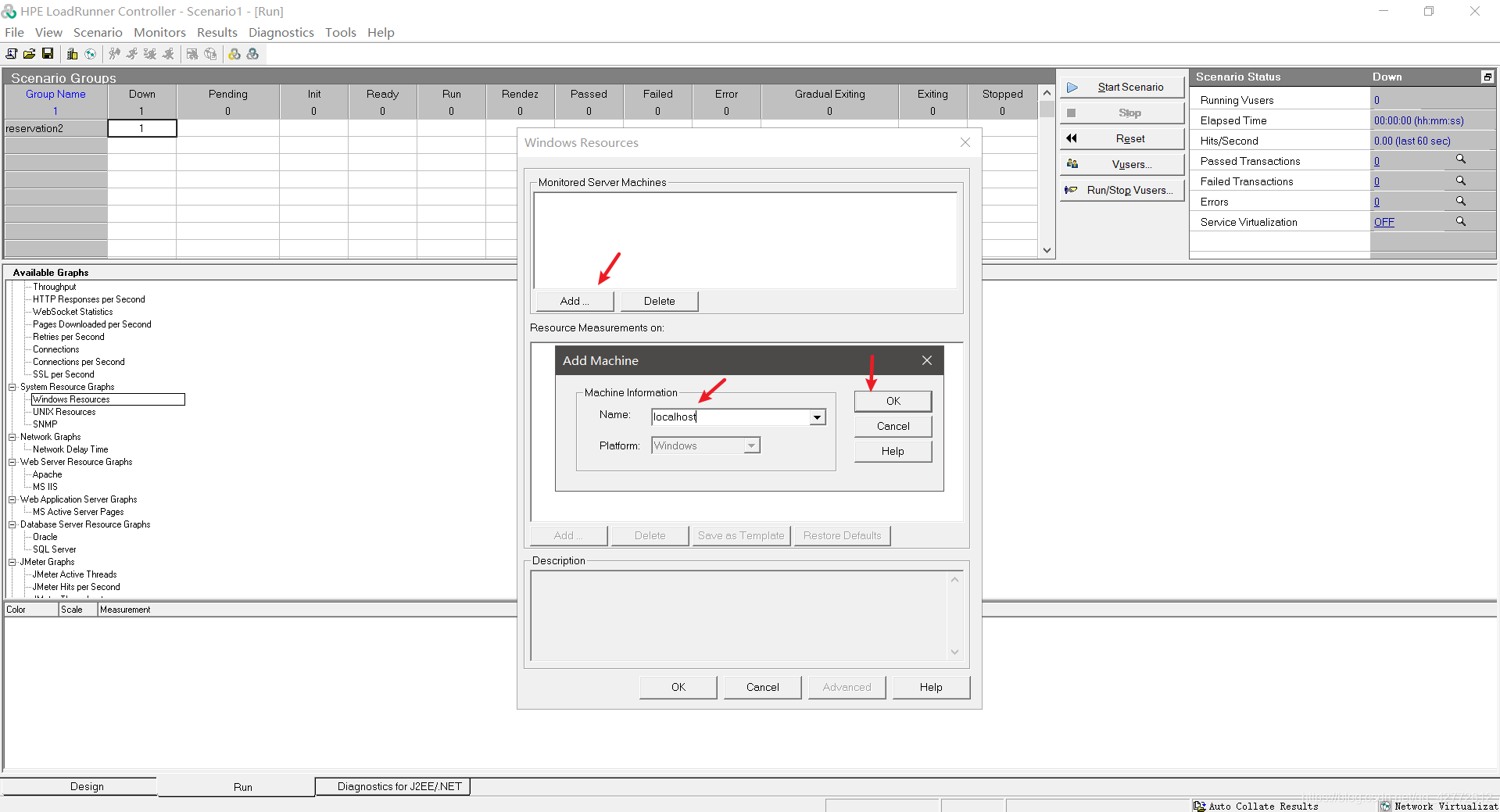Click Help in Windows Resources dialog
This screenshot has width=1500, height=812.
931,687
